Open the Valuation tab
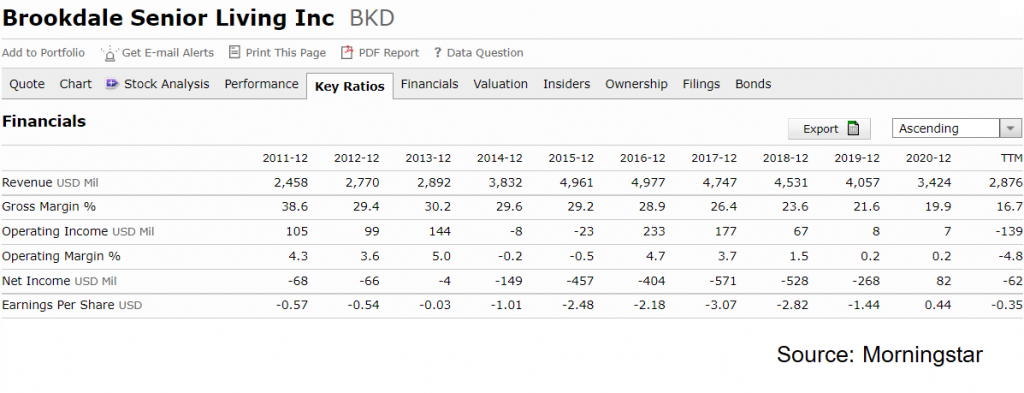This screenshot has height=393, width=1024. click(x=500, y=84)
